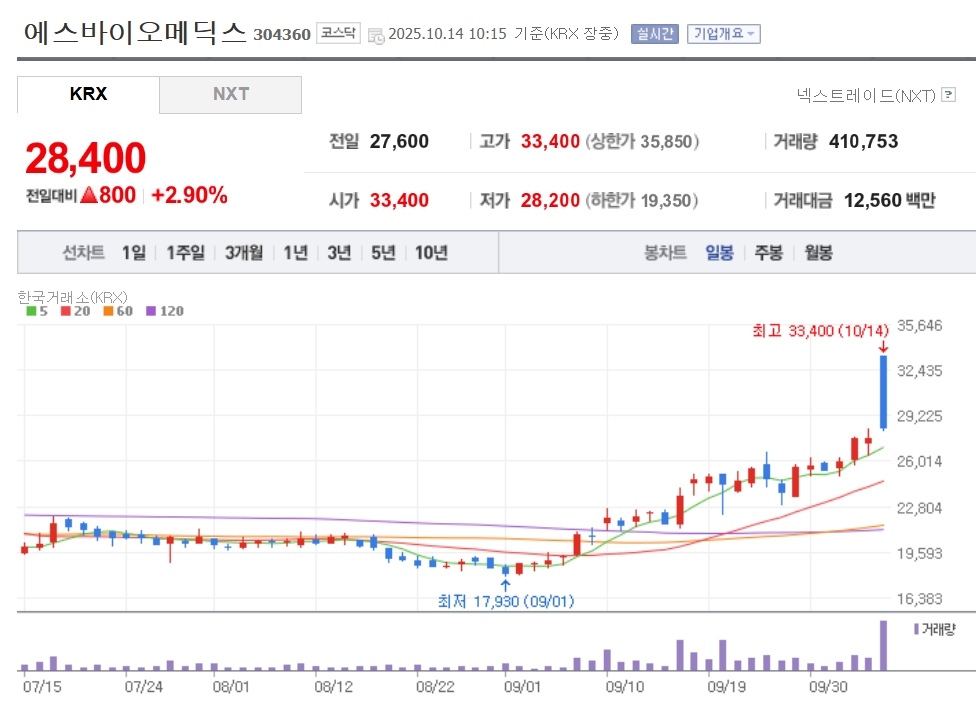This screenshot has width=976, height=715.
Task: Click the 최저 17,930 low marker
Action: pos(505,601)
